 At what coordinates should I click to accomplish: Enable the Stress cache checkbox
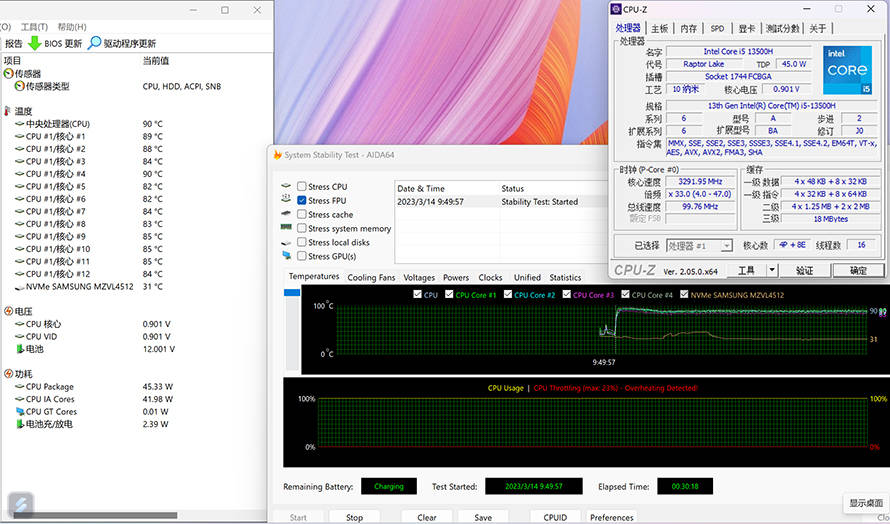coord(302,214)
